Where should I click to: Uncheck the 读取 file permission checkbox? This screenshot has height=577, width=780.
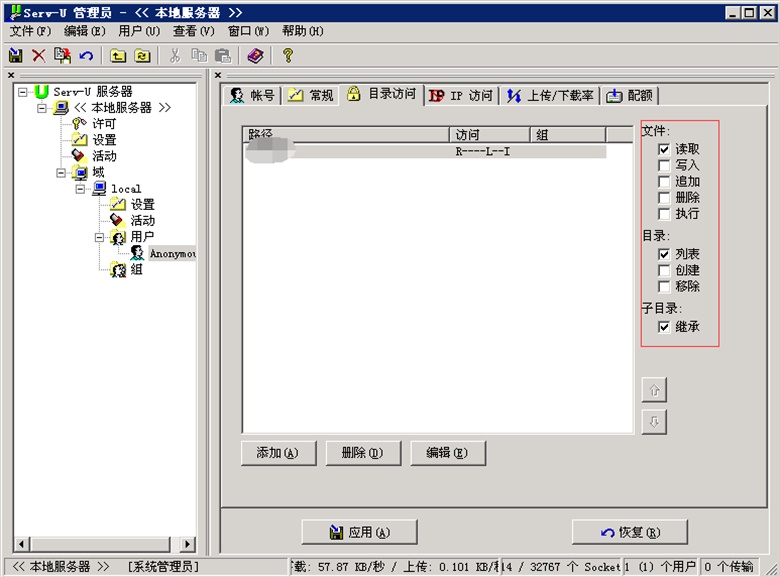pyautogui.click(x=664, y=149)
